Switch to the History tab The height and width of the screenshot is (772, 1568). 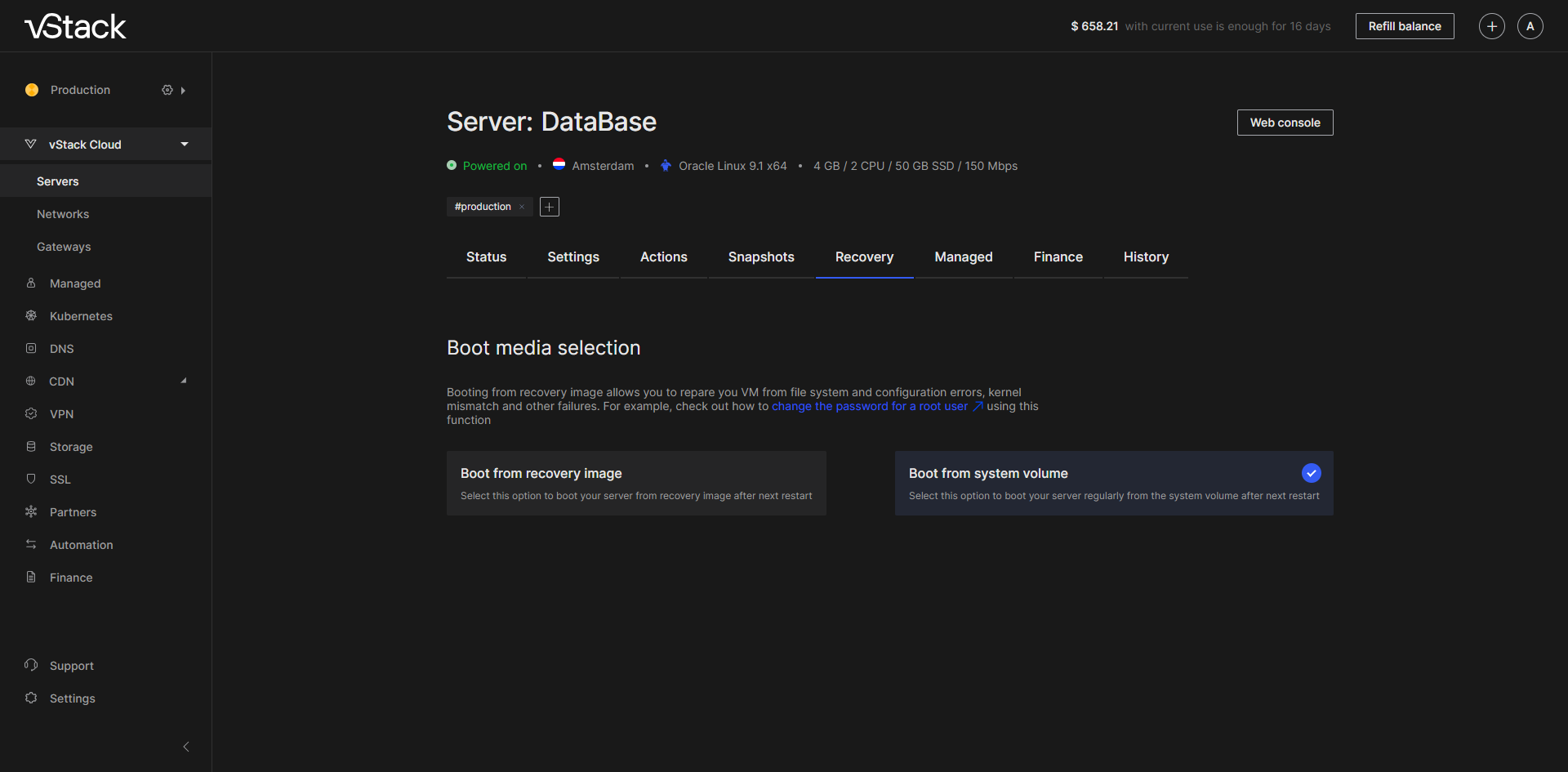click(1146, 257)
